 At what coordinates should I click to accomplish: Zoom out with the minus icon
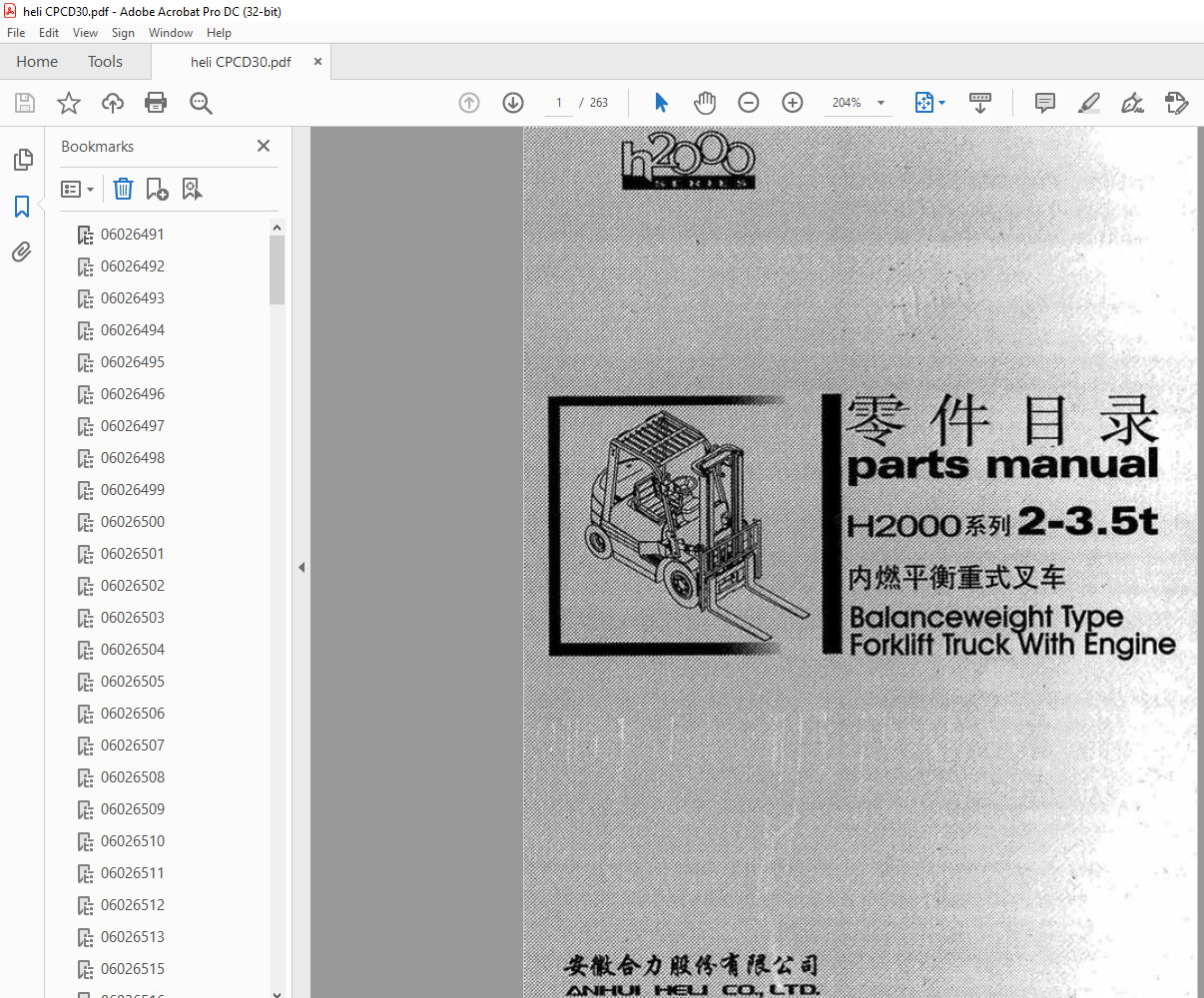pos(749,103)
